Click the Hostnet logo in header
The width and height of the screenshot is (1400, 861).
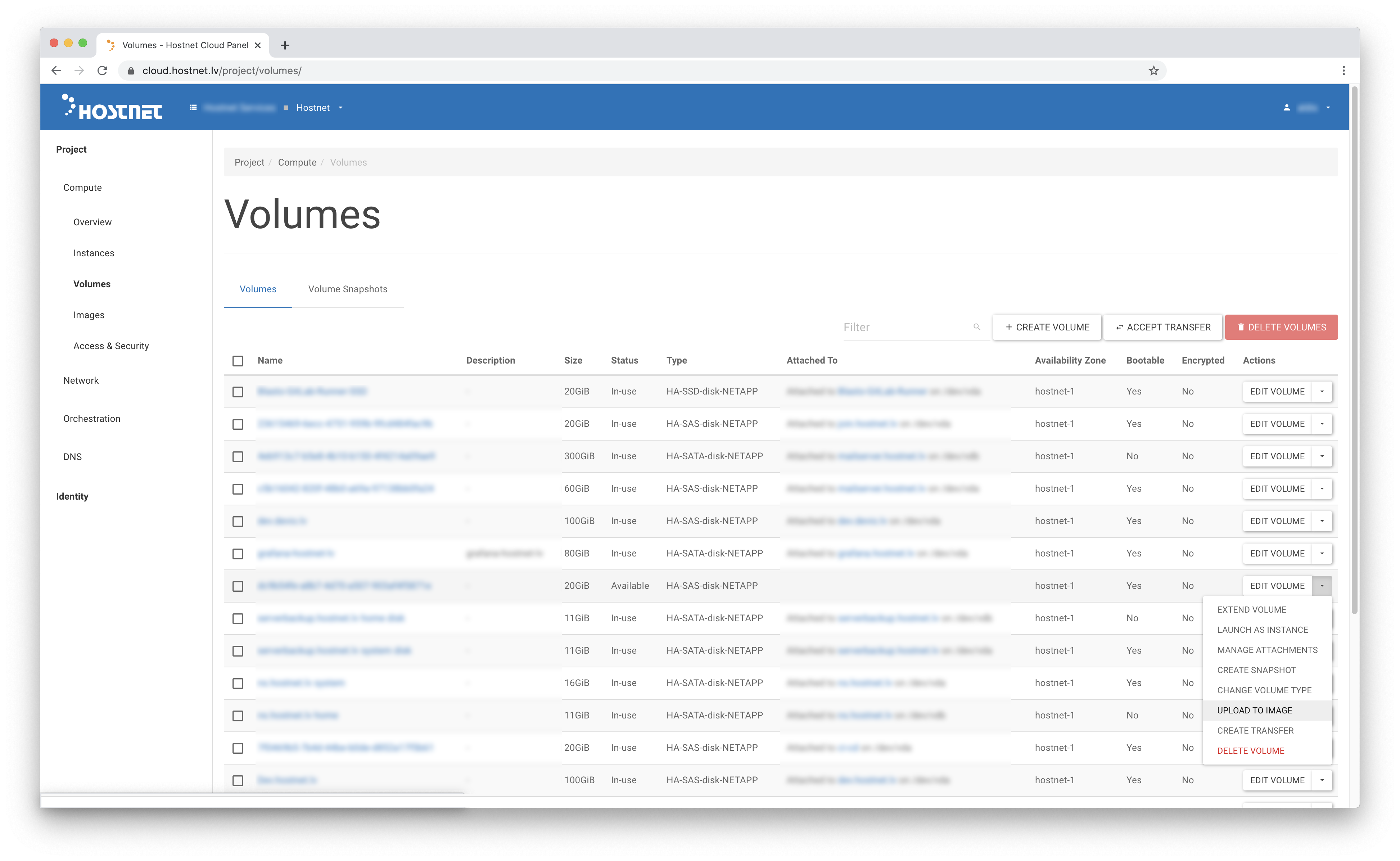pyautogui.click(x=112, y=107)
